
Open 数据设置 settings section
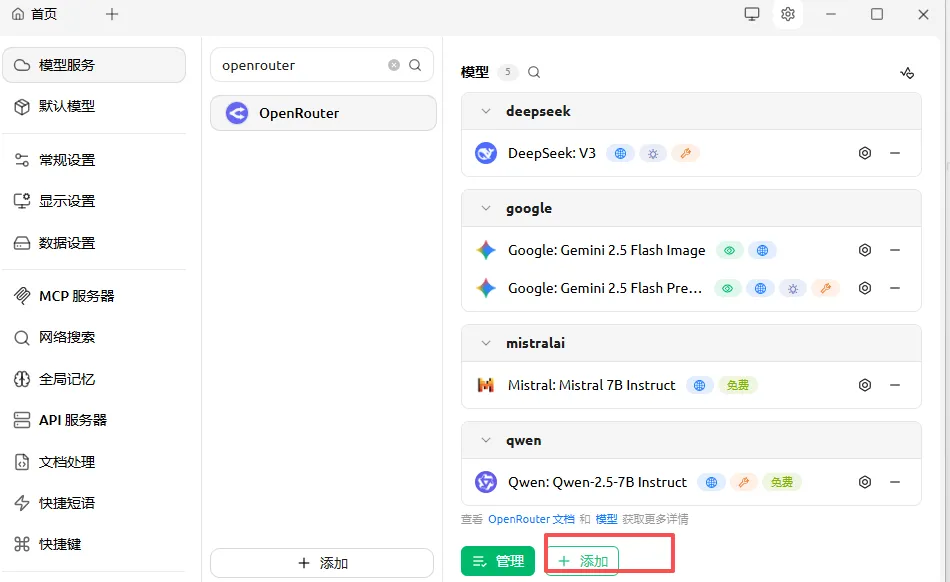94,243
